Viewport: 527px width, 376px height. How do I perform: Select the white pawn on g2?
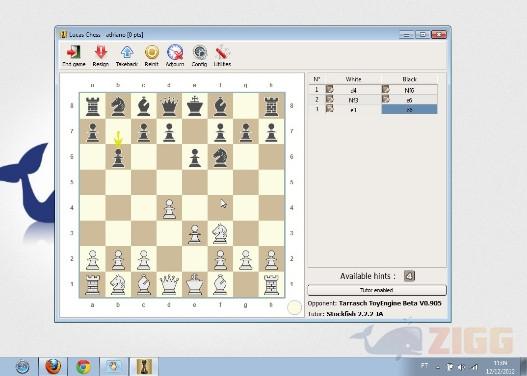click(246, 260)
